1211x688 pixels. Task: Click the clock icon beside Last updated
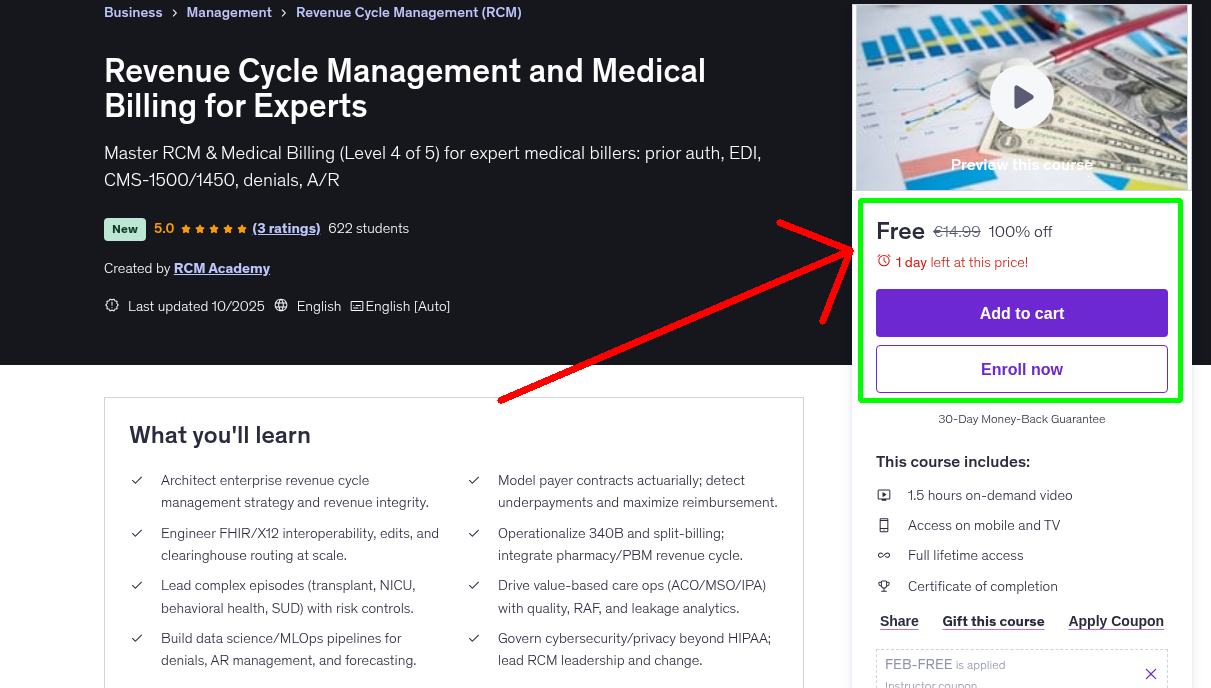tap(111, 305)
